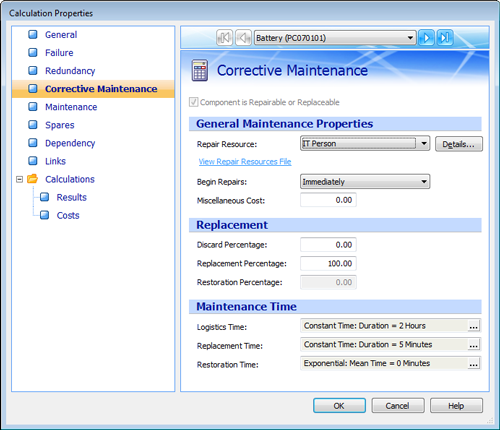Viewport: 500px width, 430px height.
Task: Open Replacement Time ellipsis editor
Action: pos(474,345)
